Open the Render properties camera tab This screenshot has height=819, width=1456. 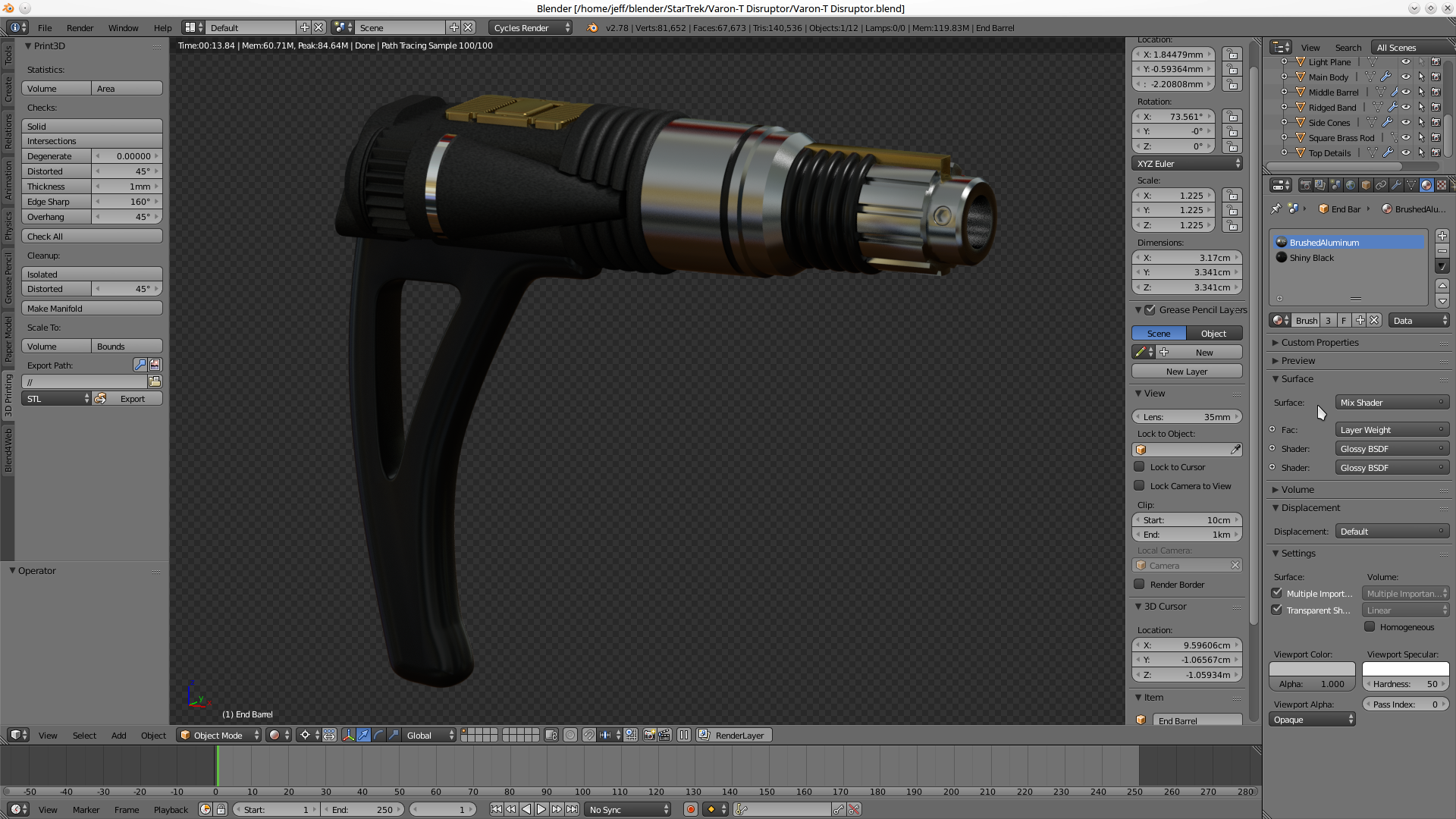coord(1305,185)
